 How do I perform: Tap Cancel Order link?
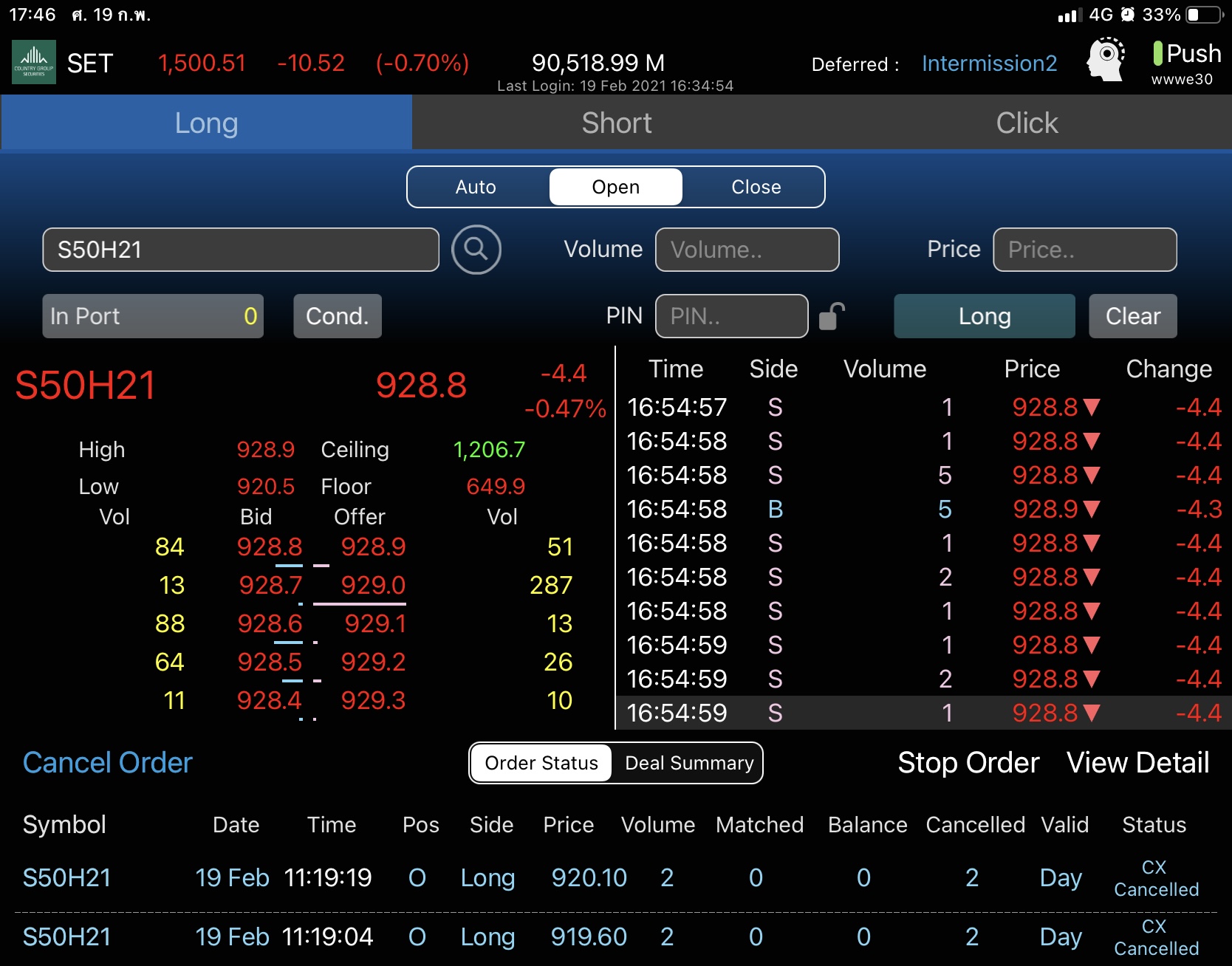click(108, 763)
